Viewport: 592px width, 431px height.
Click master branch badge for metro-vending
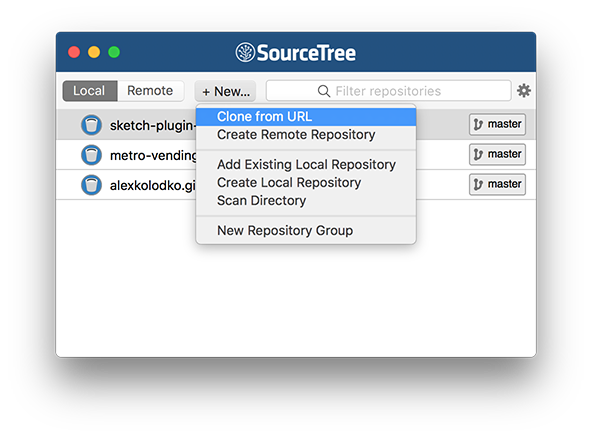click(497, 154)
